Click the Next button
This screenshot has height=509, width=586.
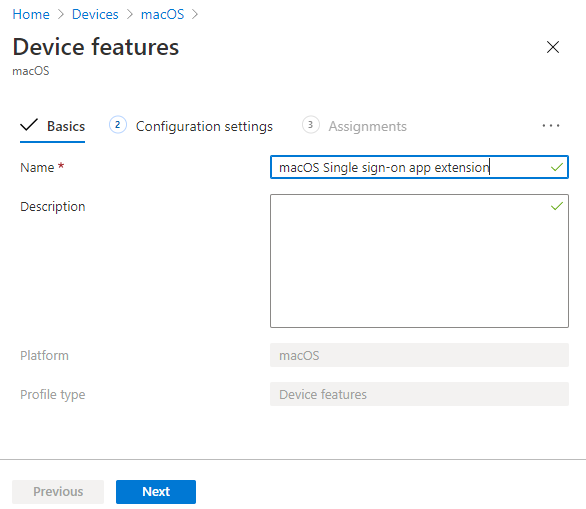pos(156,492)
